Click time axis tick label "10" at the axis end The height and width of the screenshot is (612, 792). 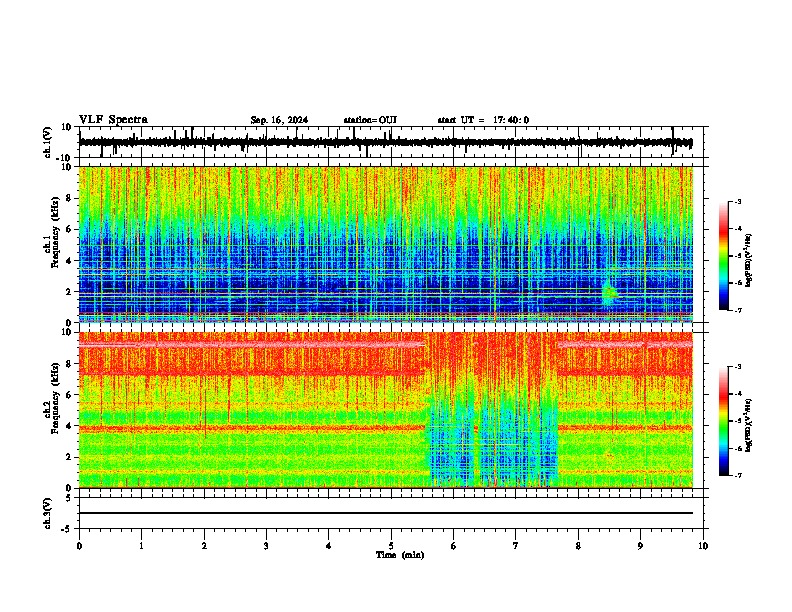click(x=703, y=546)
